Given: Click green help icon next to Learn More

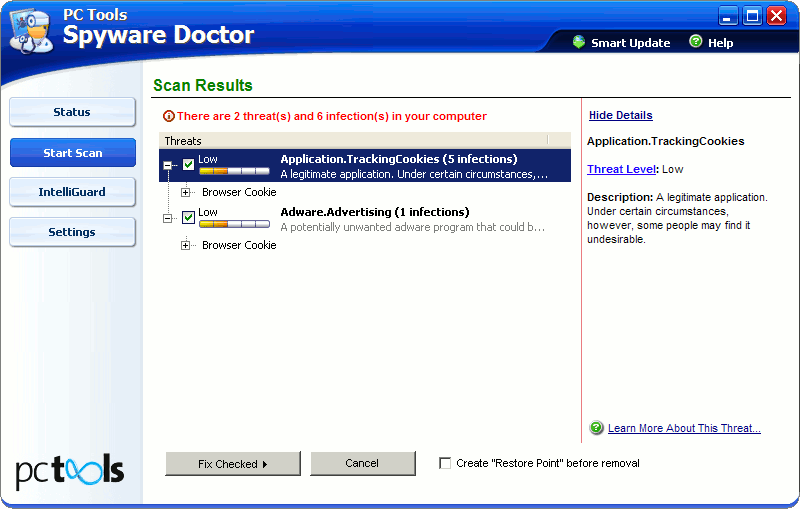Looking at the screenshot, I should pyautogui.click(x=596, y=427).
